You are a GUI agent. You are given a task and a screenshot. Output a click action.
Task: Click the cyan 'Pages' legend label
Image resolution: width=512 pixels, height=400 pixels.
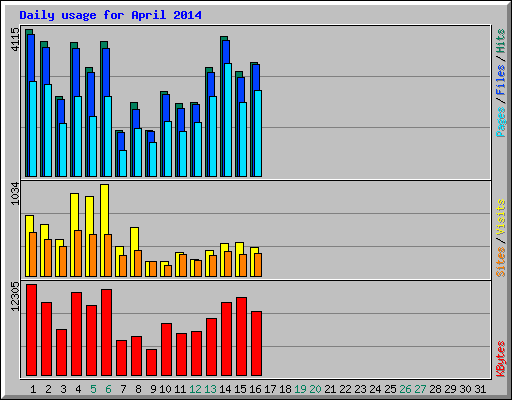pyautogui.click(x=500, y=122)
